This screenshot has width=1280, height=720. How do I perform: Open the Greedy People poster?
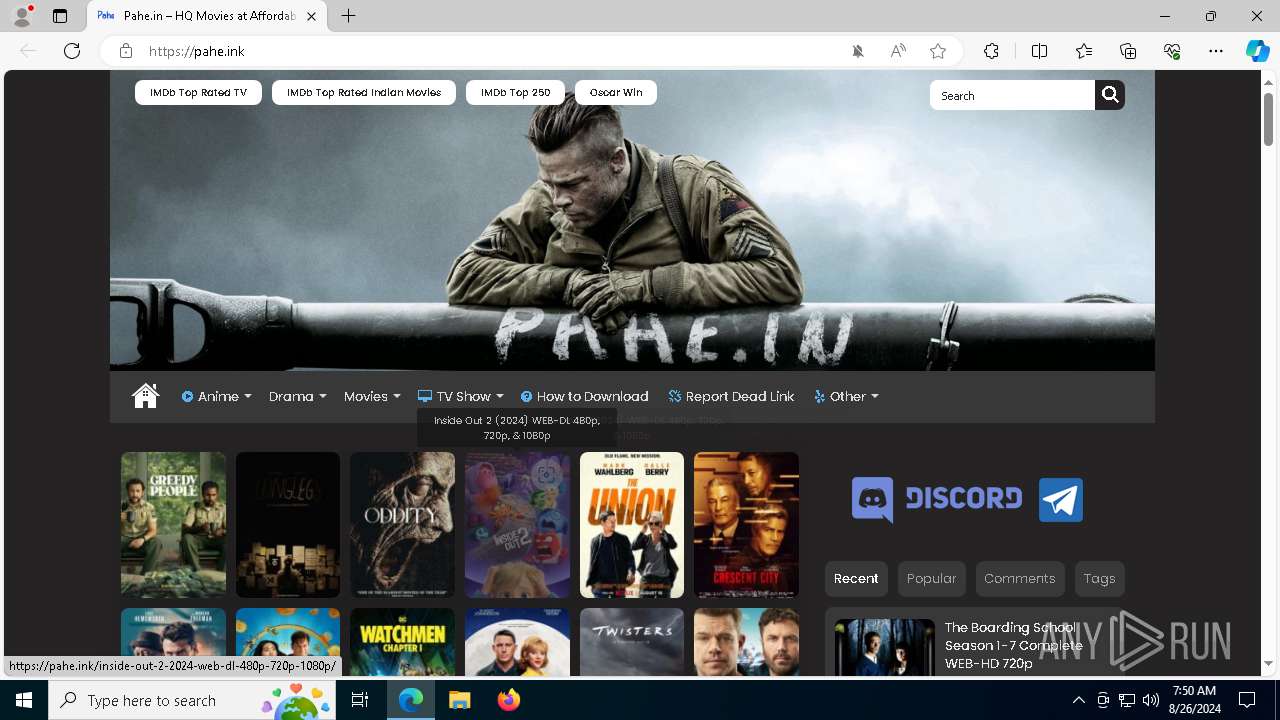pos(173,525)
